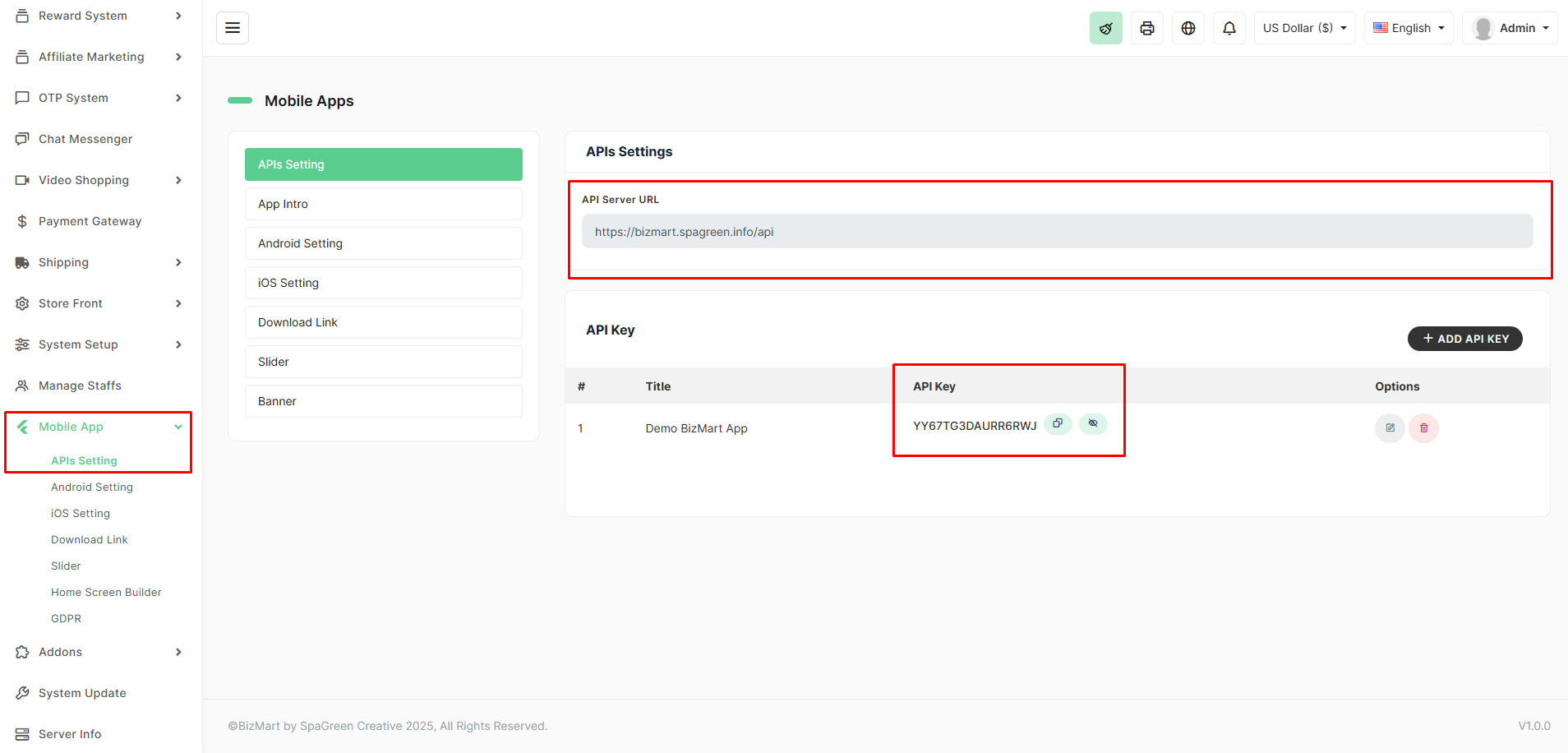Delete the Demo BizMart App key
The width and height of the screenshot is (1568, 753).
(x=1423, y=427)
